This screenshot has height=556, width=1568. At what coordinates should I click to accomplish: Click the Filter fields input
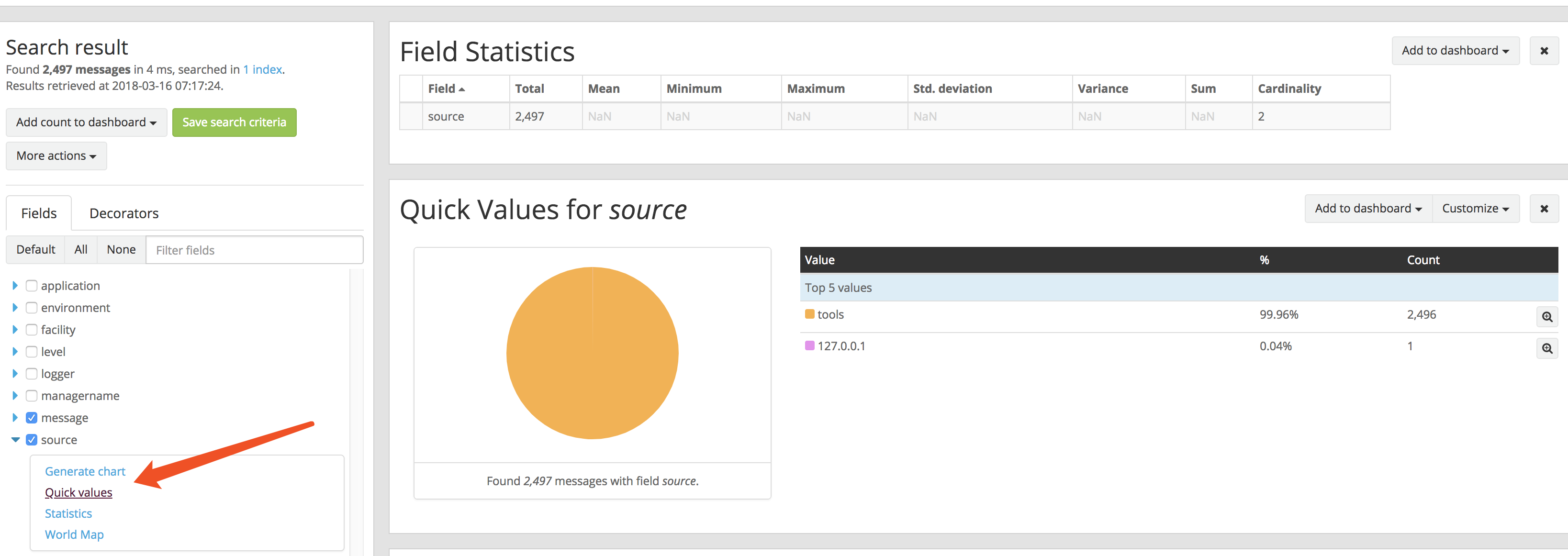[255, 250]
